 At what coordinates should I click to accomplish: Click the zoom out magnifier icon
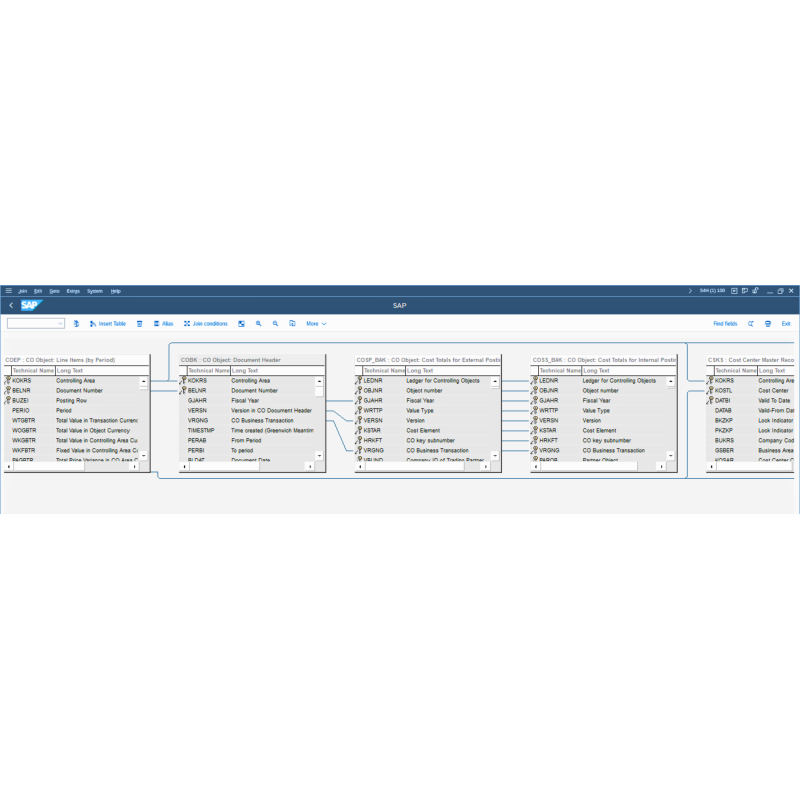(x=275, y=323)
